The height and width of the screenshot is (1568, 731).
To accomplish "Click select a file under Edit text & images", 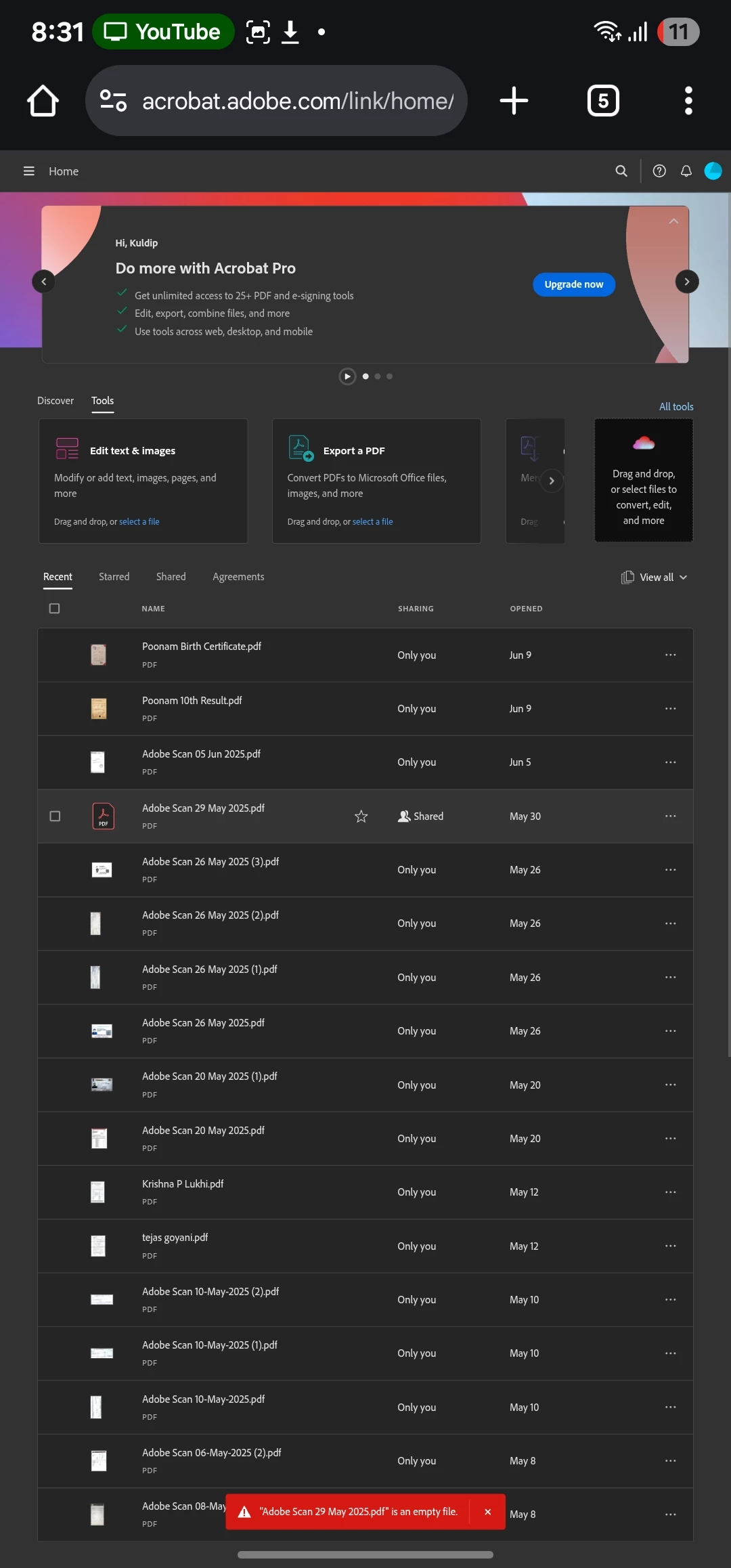I will [x=139, y=521].
